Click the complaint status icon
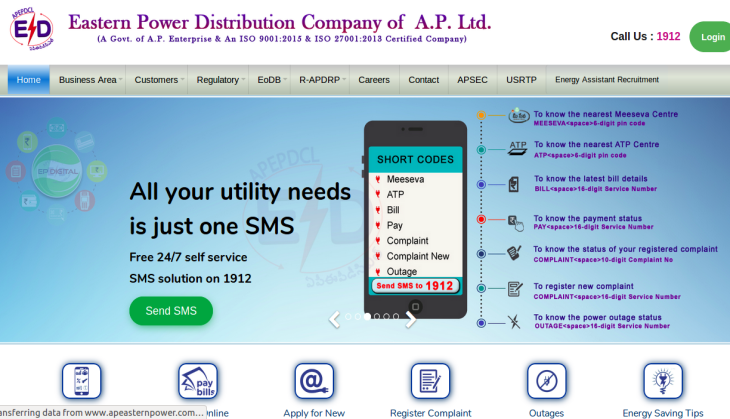 pos(514,253)
